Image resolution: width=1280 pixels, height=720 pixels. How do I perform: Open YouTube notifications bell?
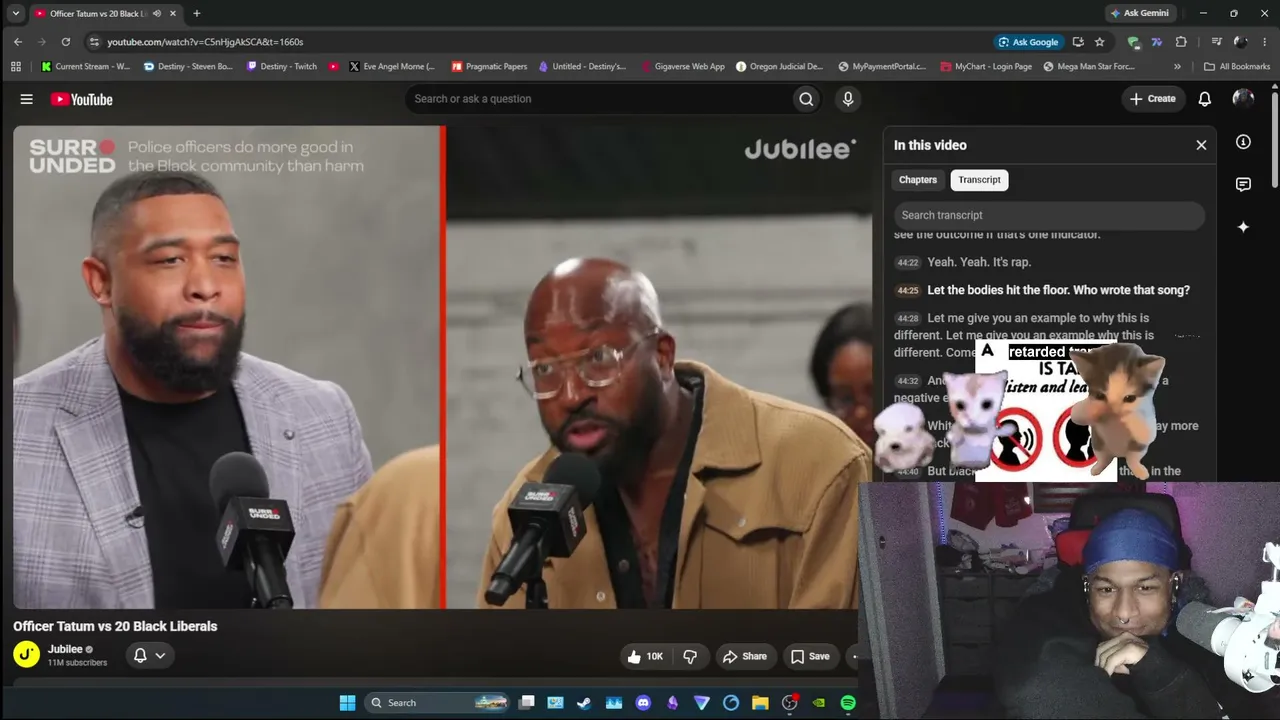[1205, 99]
